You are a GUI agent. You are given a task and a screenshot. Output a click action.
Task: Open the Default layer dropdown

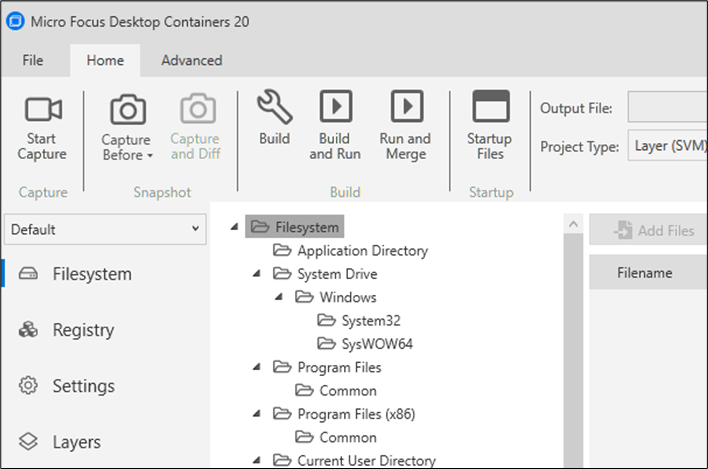coord(106,229)
